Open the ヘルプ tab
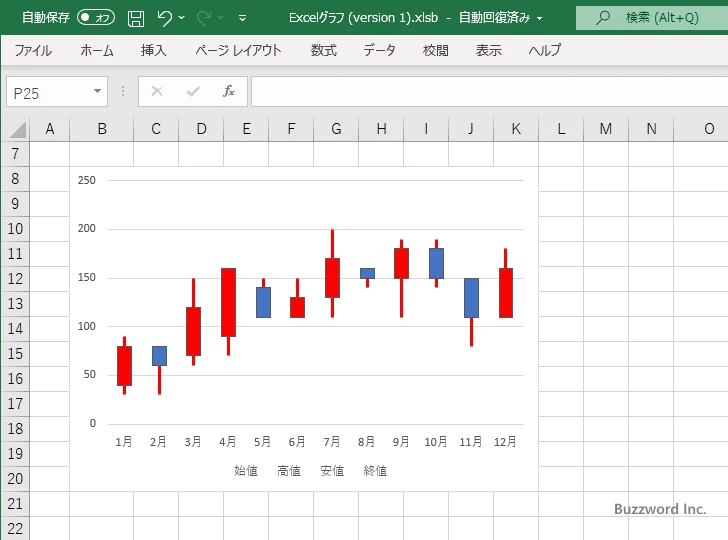Screen dimensions: 728x540 click(x=545, y=50)
